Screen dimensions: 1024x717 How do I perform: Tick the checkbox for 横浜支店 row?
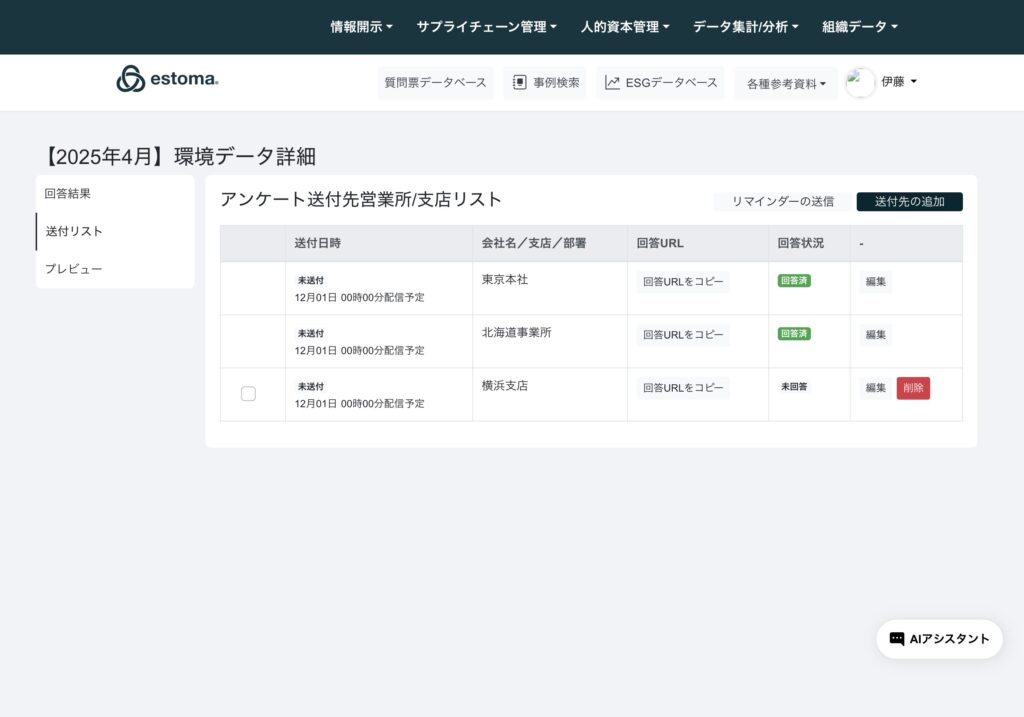[248, 394]
